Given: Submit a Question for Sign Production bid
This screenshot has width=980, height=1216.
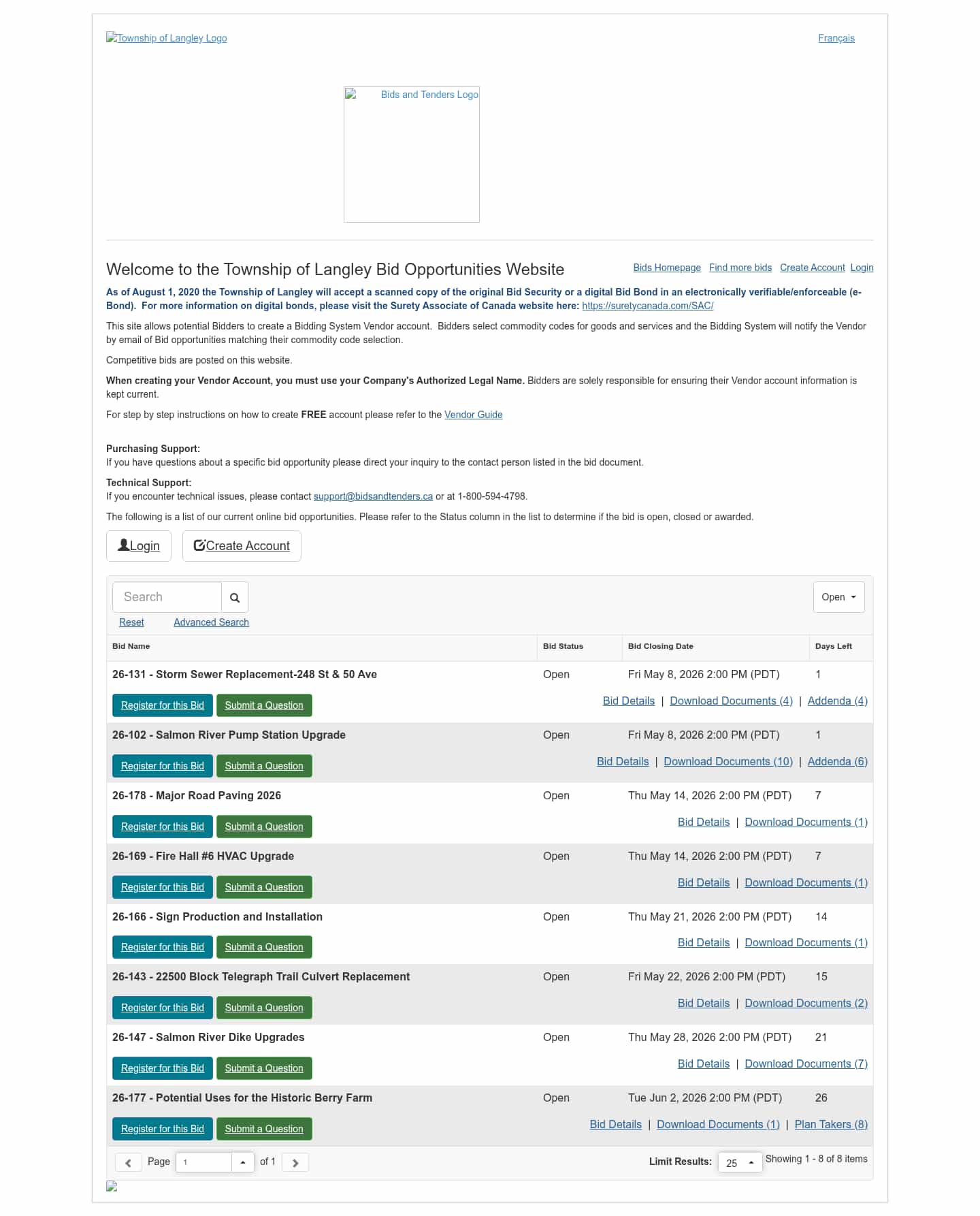Looking at the screenshot, I should point(264,947).
